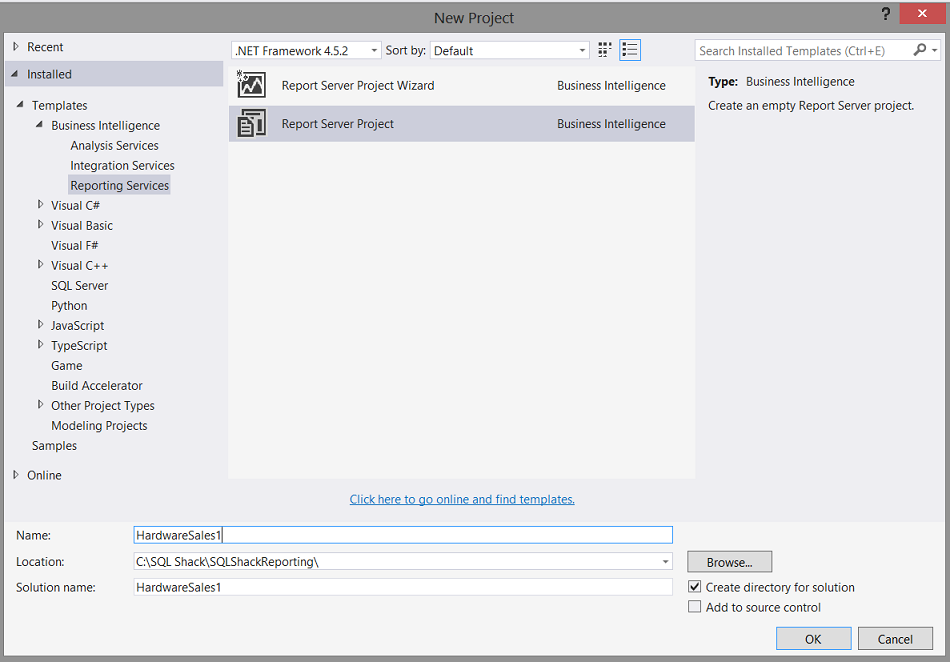Collapse the Installed section
Screen dimensions: 950x662
[15, 73]
